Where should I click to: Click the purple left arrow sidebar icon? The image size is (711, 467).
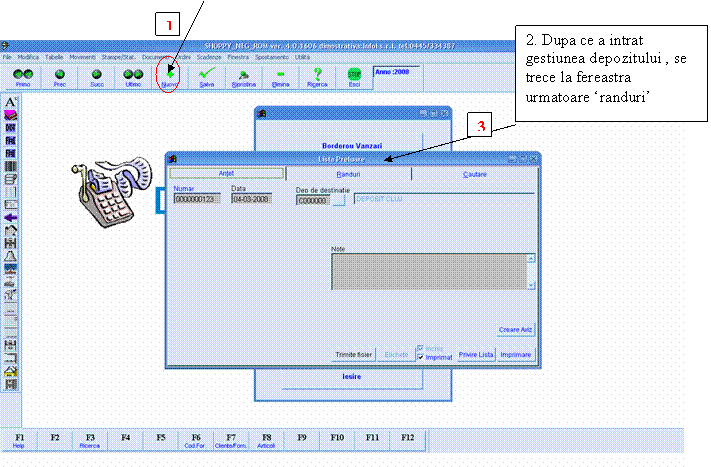(11, 216)
